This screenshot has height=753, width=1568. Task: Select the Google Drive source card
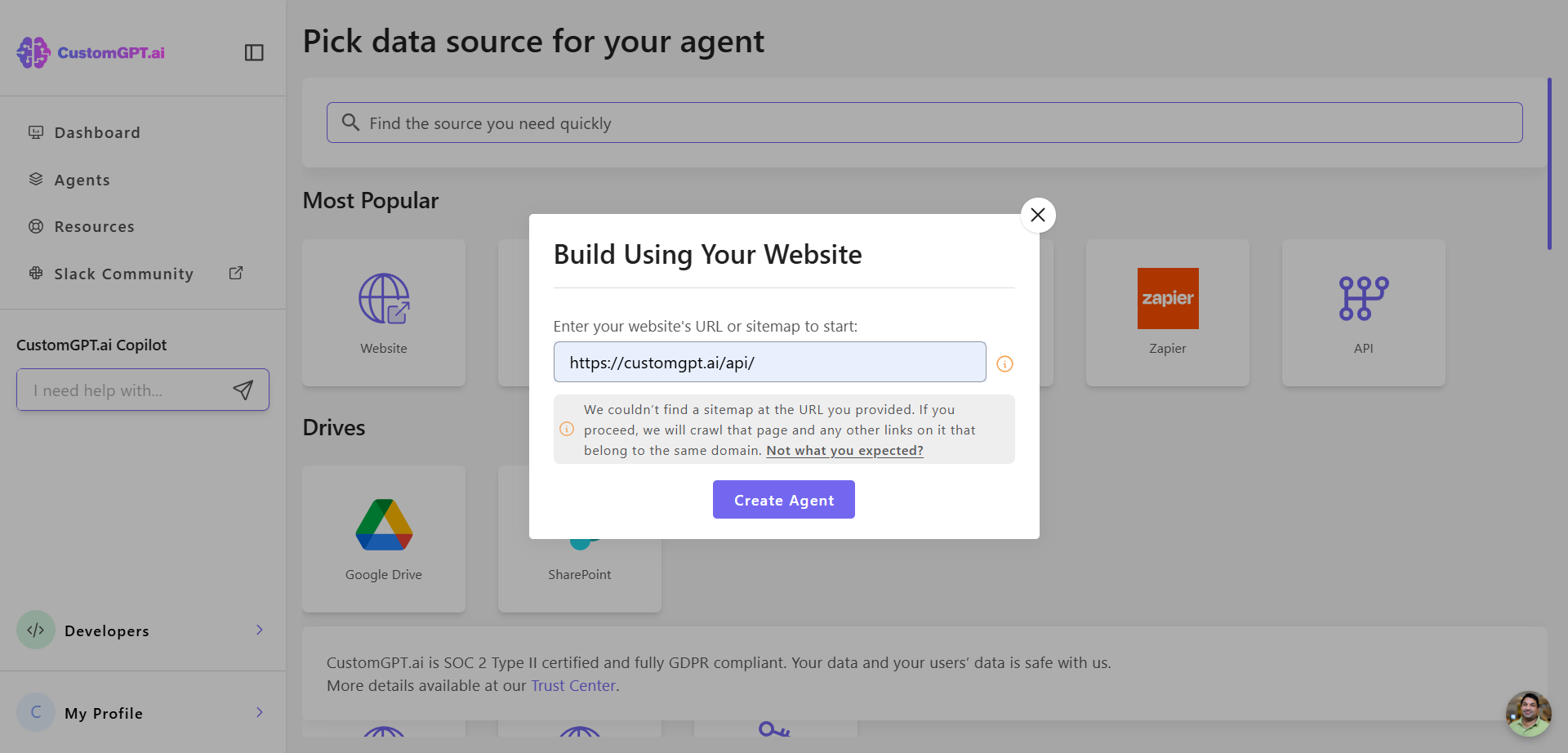tap(384, 539)
